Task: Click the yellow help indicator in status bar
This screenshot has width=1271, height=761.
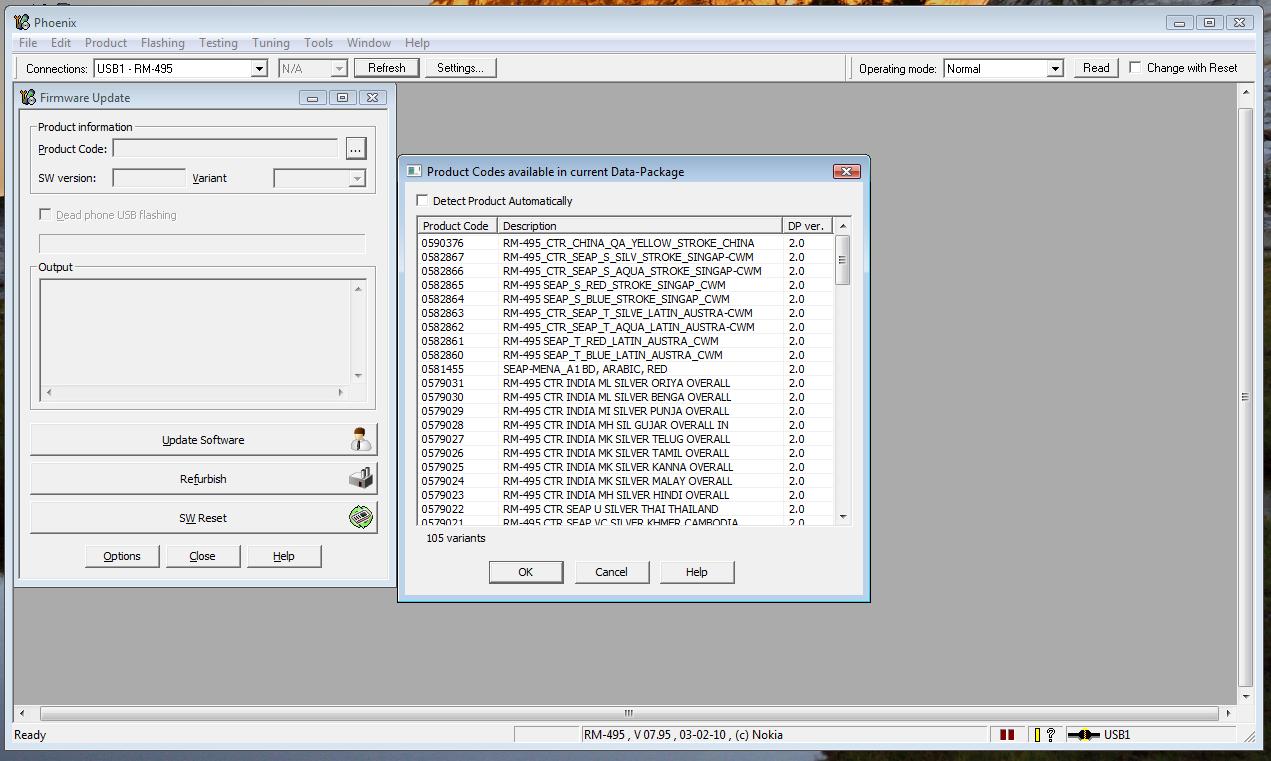Action: [1044, 735]
